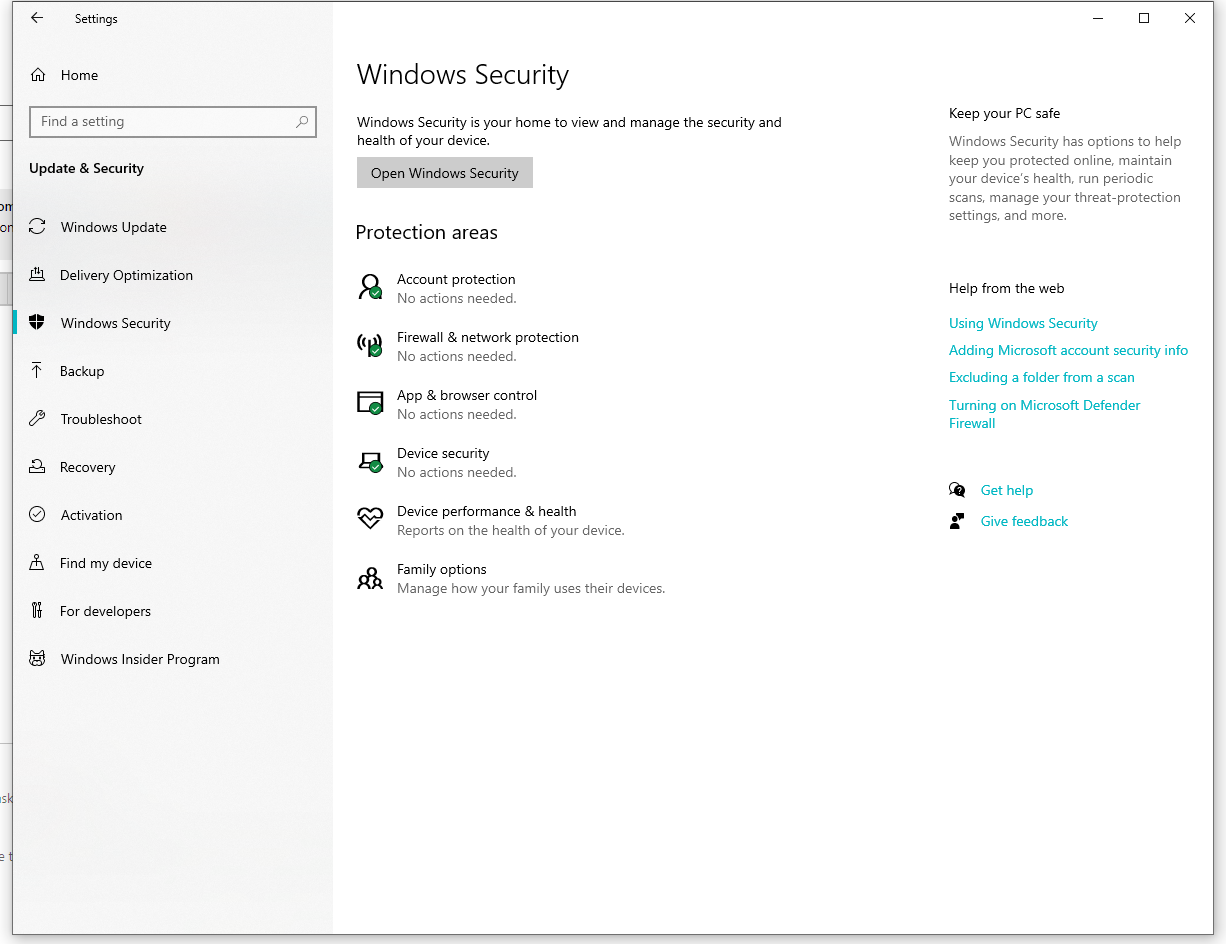Open Account protection area

coord(437,288)
